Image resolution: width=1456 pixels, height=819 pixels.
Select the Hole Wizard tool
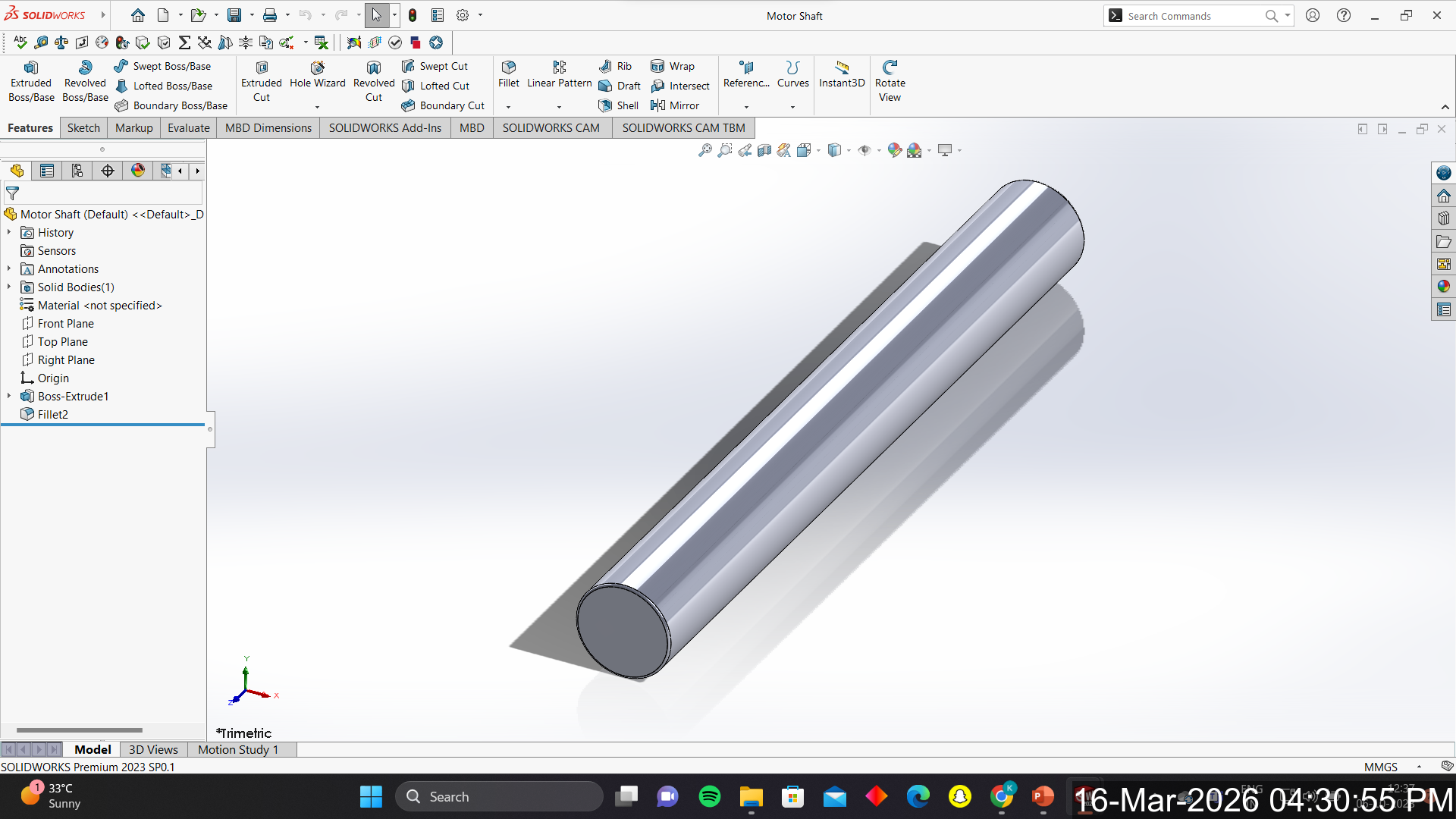coord(317,74)
